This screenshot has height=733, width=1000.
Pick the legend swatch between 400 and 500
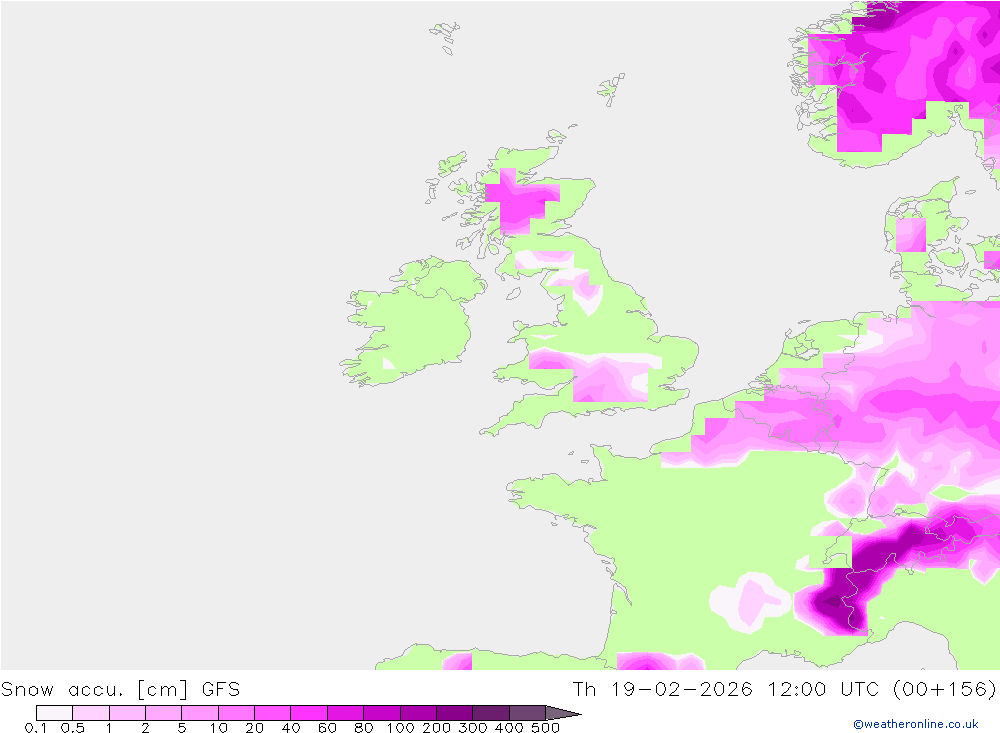point(527,713)
